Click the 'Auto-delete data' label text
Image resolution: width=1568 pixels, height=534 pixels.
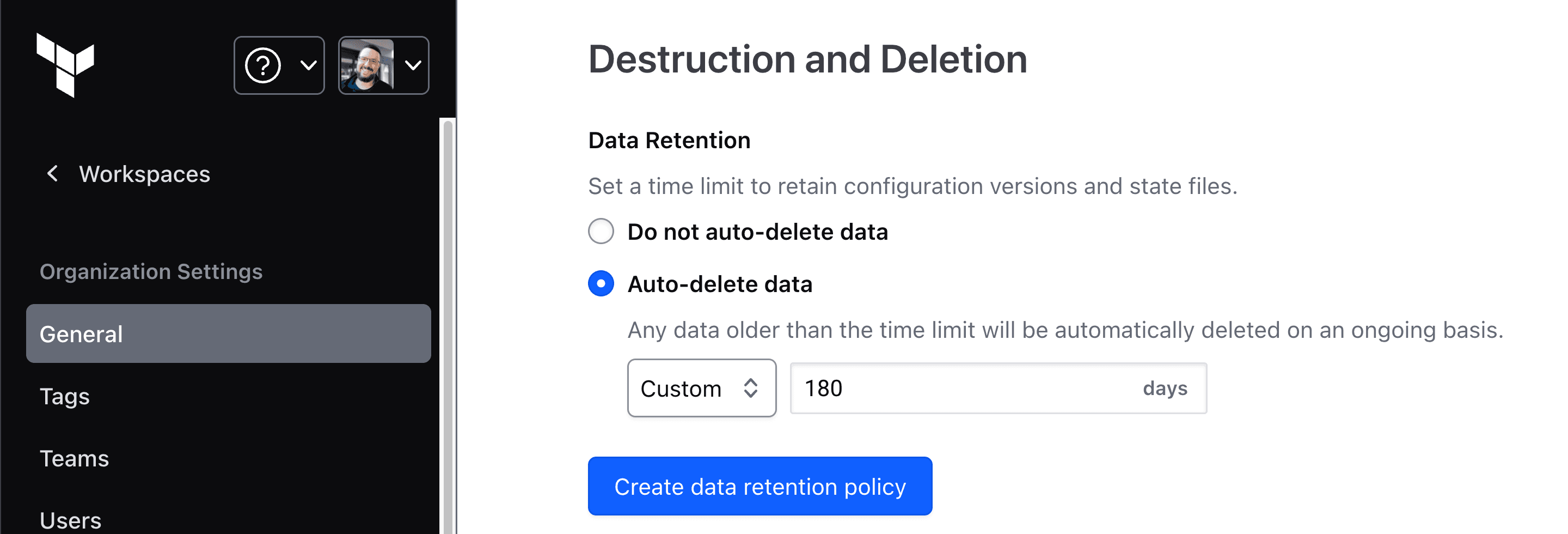(x=719, y=284)
